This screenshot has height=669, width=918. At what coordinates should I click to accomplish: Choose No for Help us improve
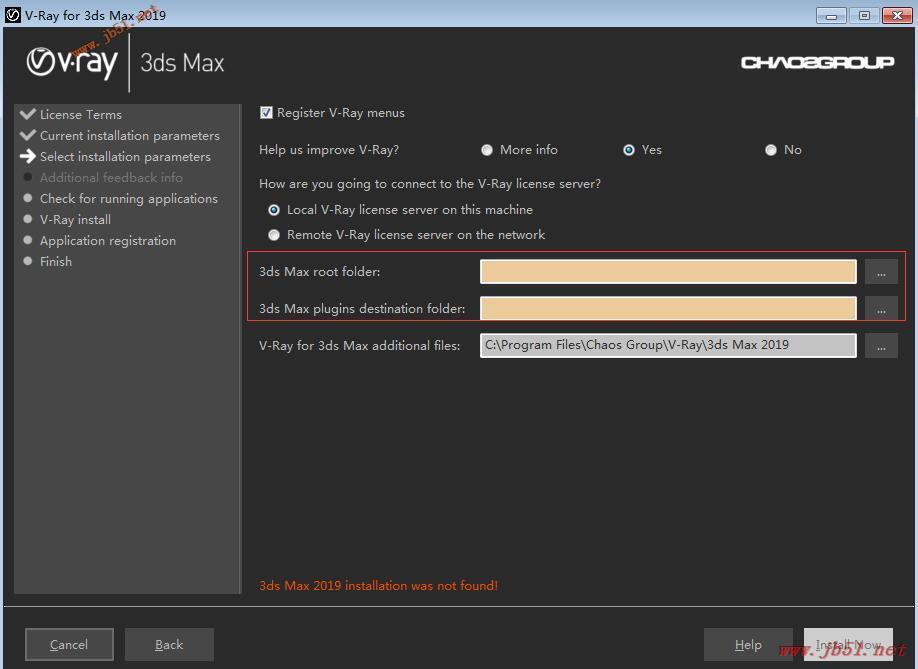tap(770, 150)
